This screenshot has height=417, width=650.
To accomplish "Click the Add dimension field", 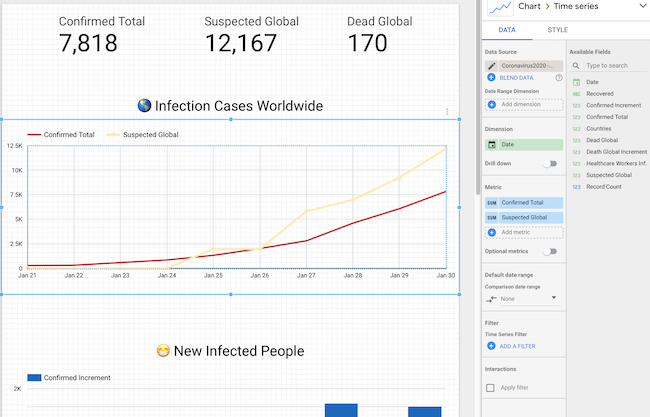I will (524, 104).
